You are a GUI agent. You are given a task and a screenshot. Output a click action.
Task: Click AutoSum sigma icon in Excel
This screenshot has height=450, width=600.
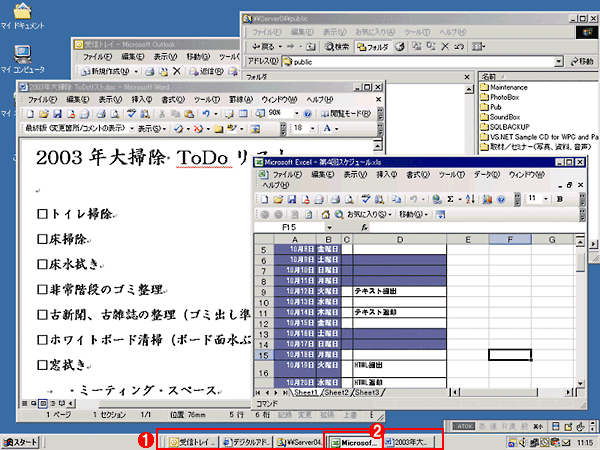click(450, 199)
